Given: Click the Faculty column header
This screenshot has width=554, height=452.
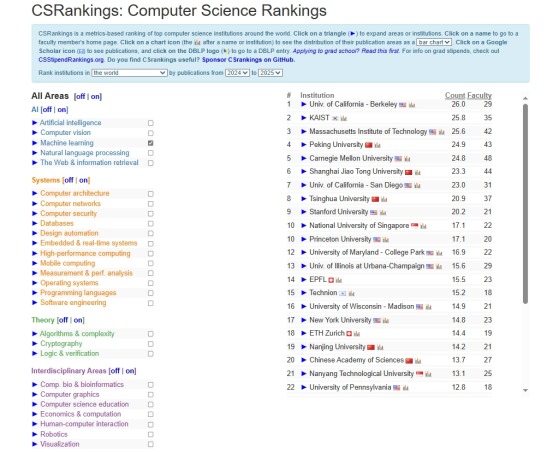Looking at the screenshot, I should (479, 95).
